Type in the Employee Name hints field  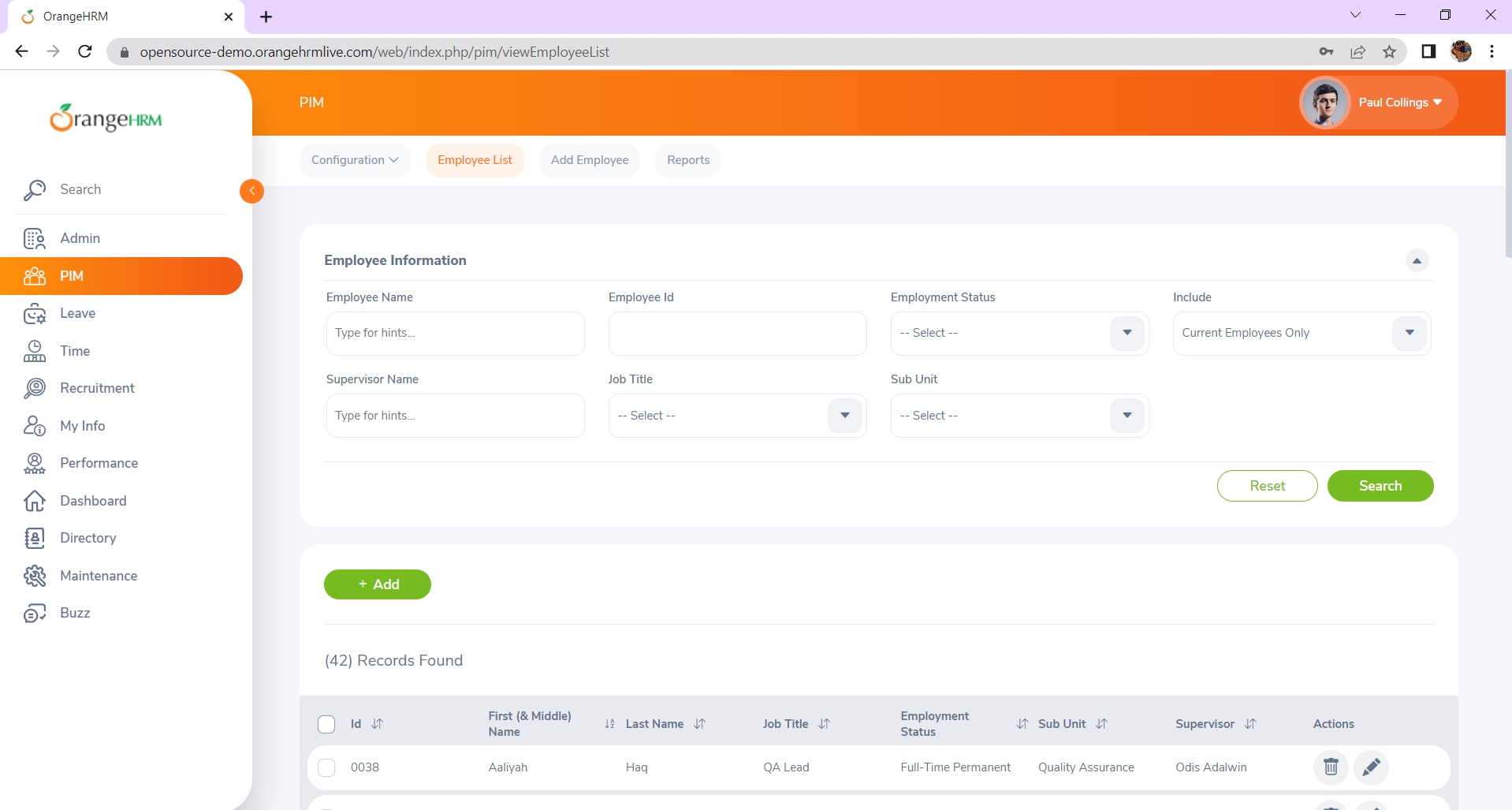click(455, 333)
